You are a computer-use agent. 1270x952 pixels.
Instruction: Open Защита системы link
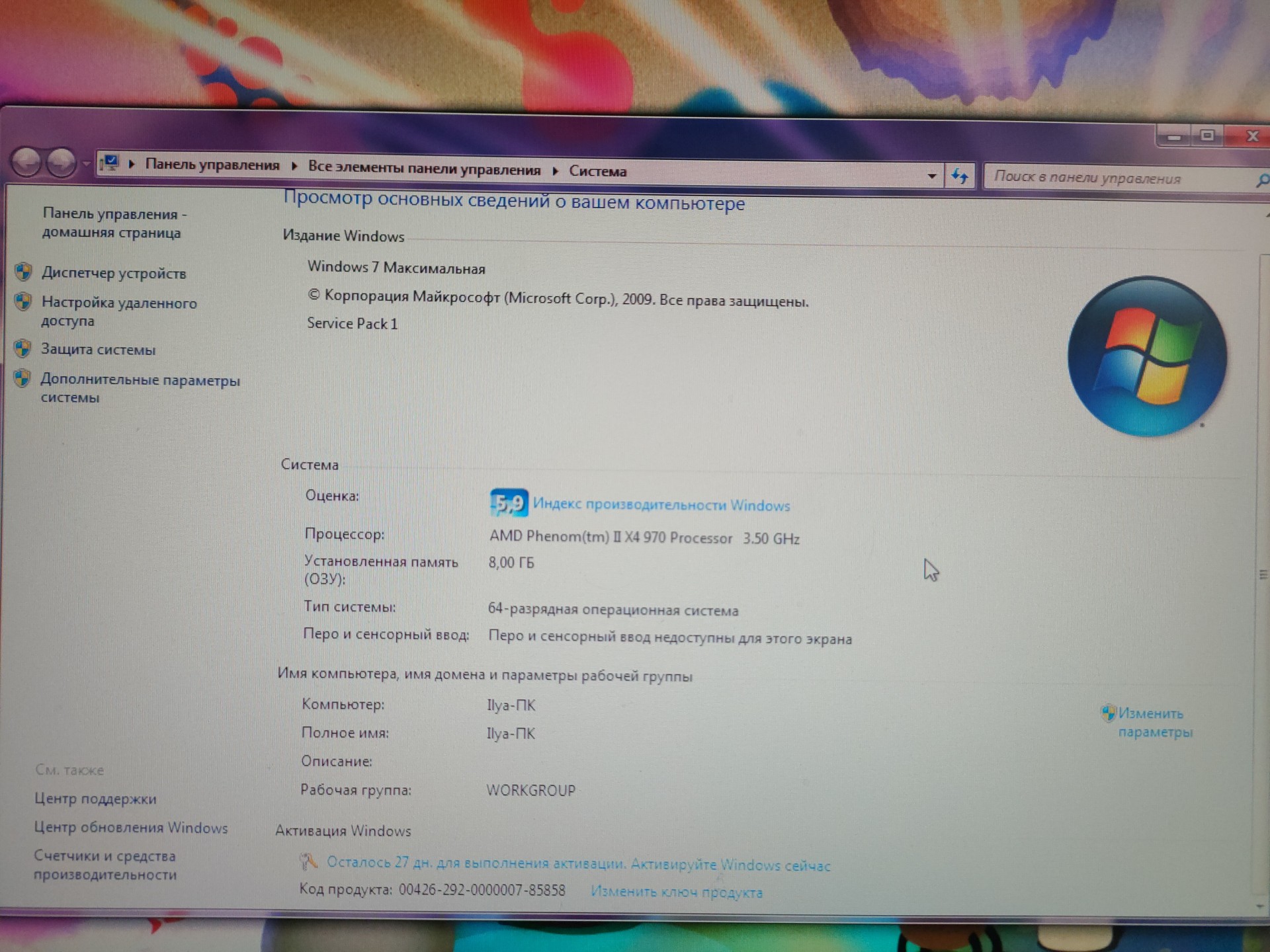(x=98, y=349)
